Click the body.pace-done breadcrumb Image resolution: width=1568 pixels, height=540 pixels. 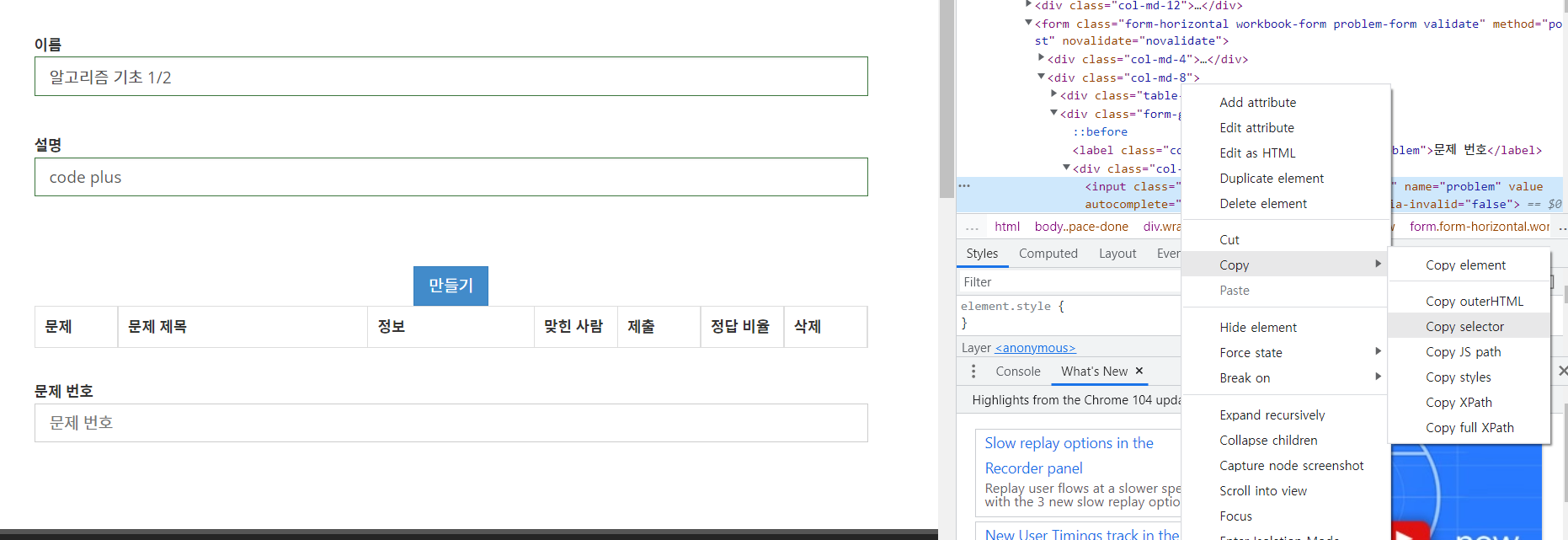point(1081,227)
